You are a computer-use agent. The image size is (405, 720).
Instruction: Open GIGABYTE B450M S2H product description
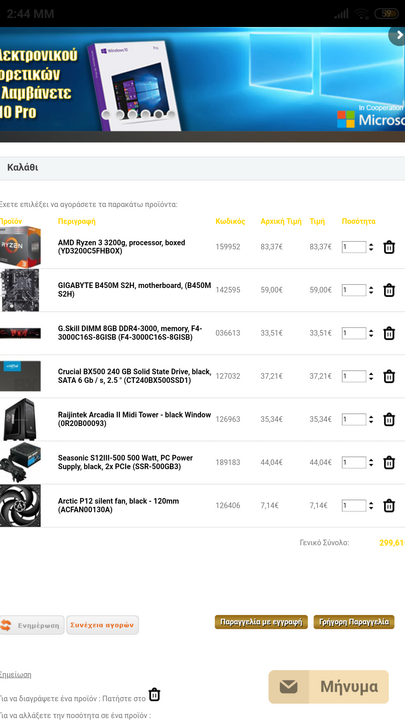(135, 290)
